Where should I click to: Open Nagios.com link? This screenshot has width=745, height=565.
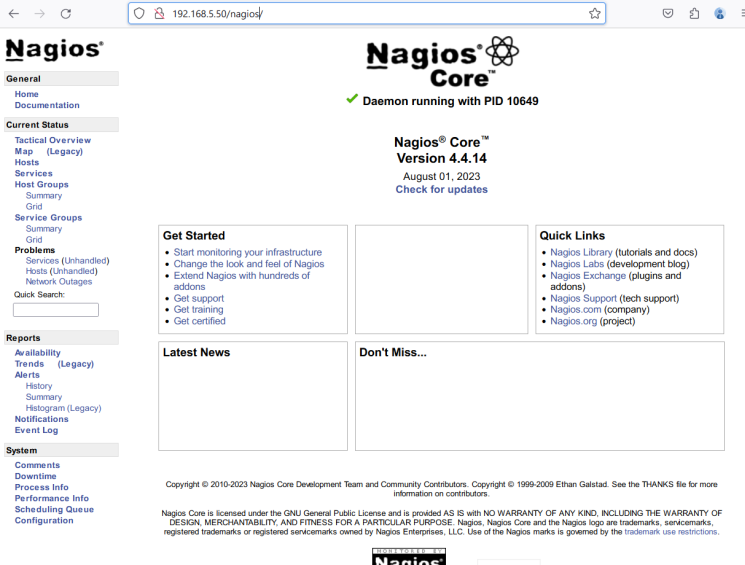[575, 309]
